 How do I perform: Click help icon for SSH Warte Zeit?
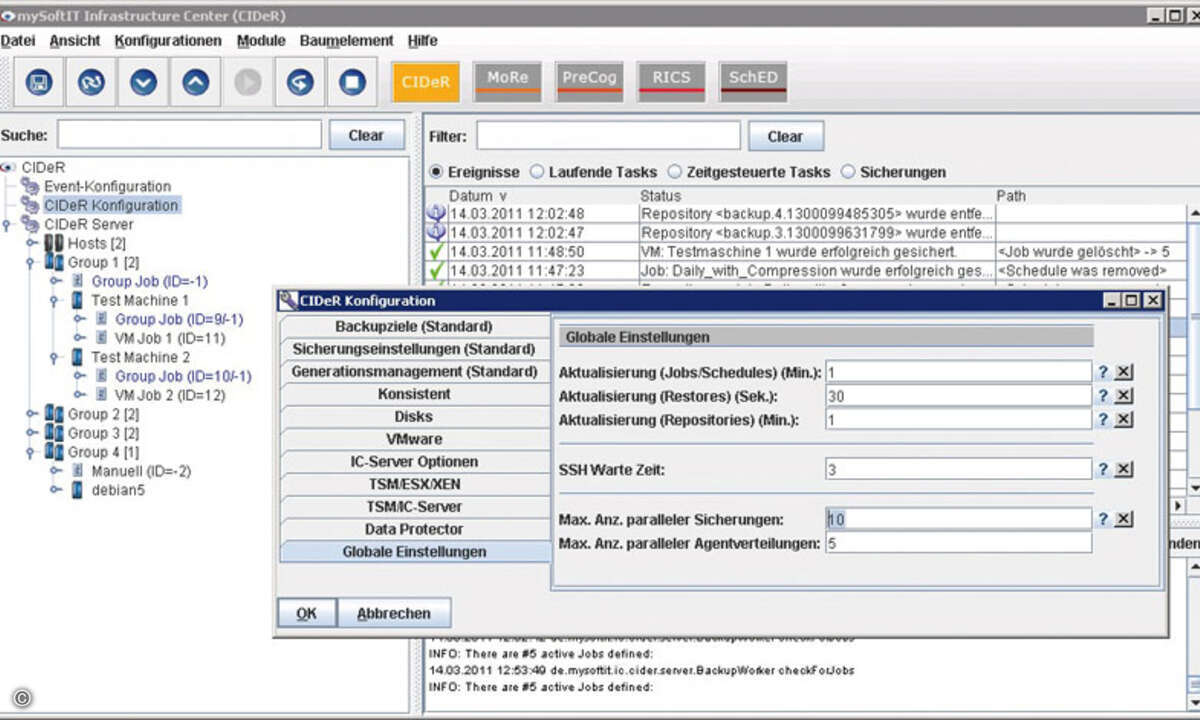pos(1103,469)
